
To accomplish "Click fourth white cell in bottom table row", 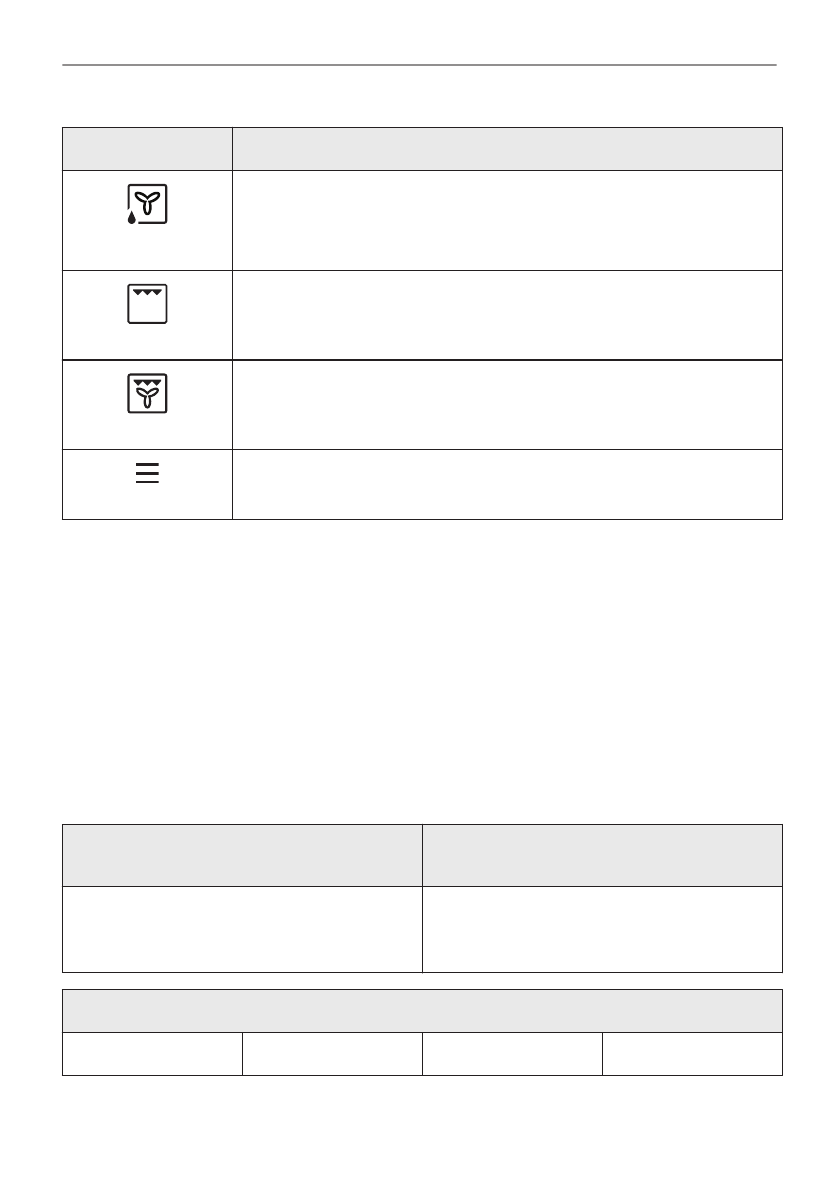I will [692, 1054].
